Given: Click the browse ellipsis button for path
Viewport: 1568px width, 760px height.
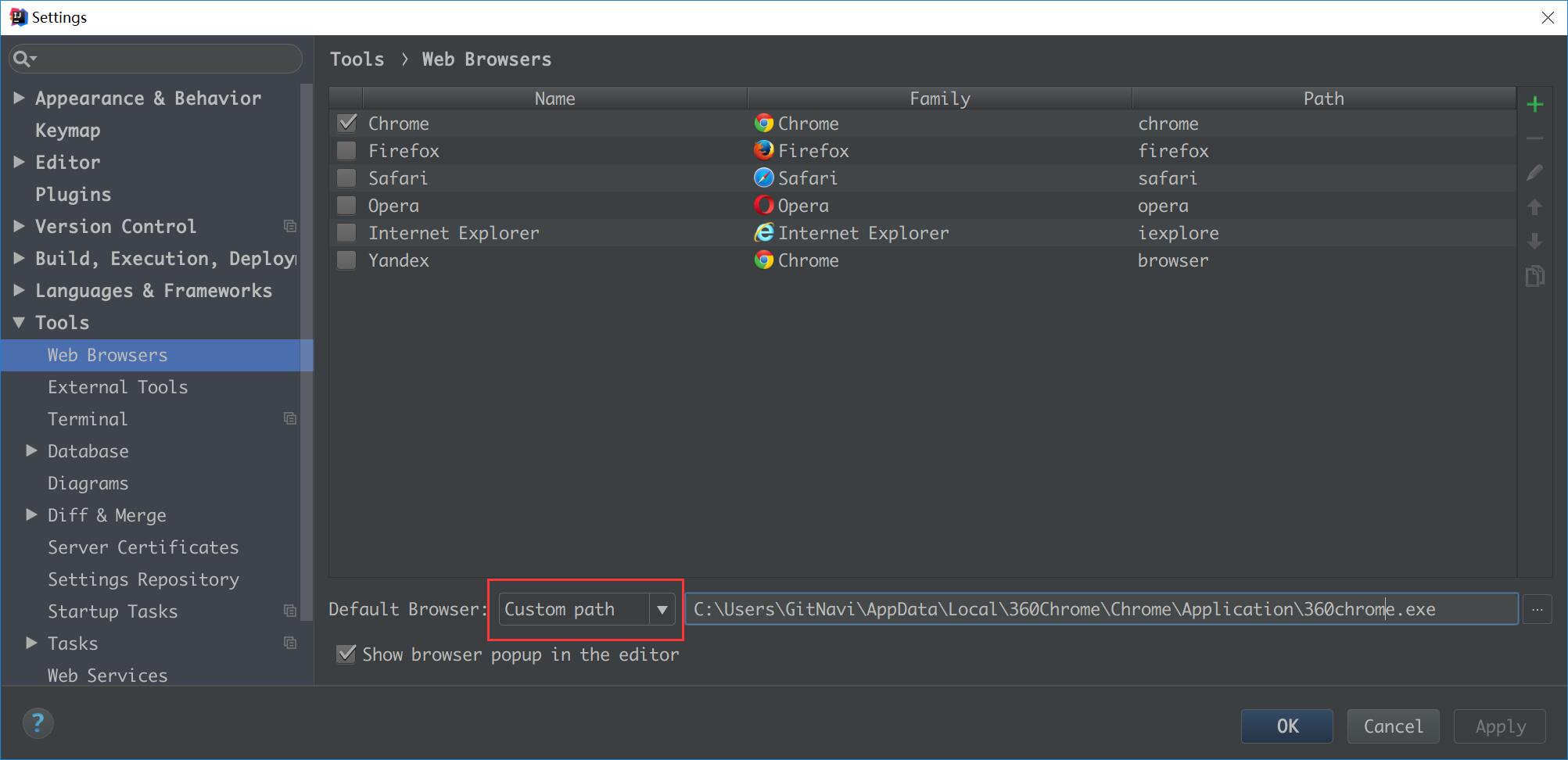Looking at the screenshot, I should [1537, 610].
